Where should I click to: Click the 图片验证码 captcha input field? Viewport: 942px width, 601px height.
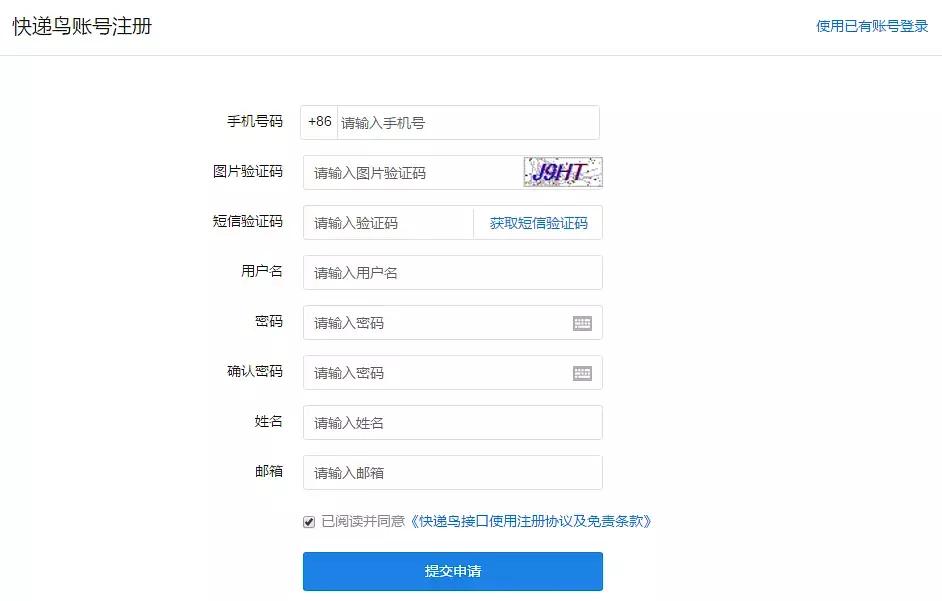[x=410, y=172]
